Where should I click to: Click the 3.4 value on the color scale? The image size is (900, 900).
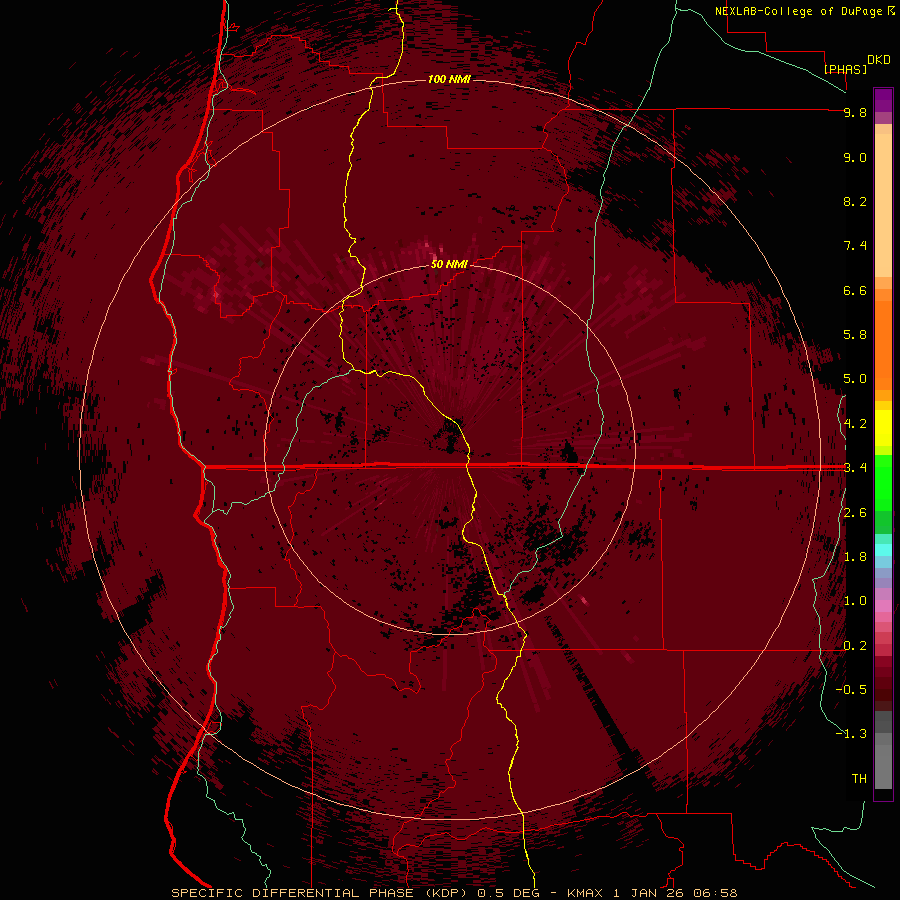coord(855,468)
